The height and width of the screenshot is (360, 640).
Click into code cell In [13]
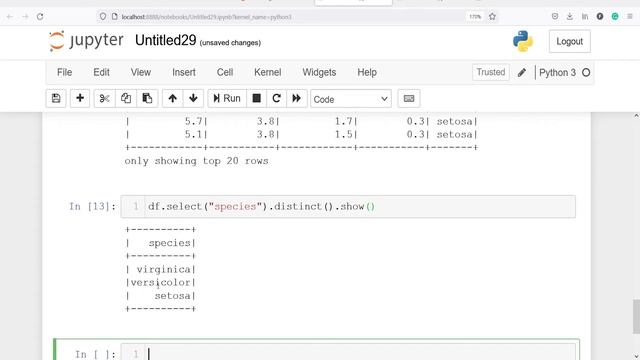[x=348, y=207]
